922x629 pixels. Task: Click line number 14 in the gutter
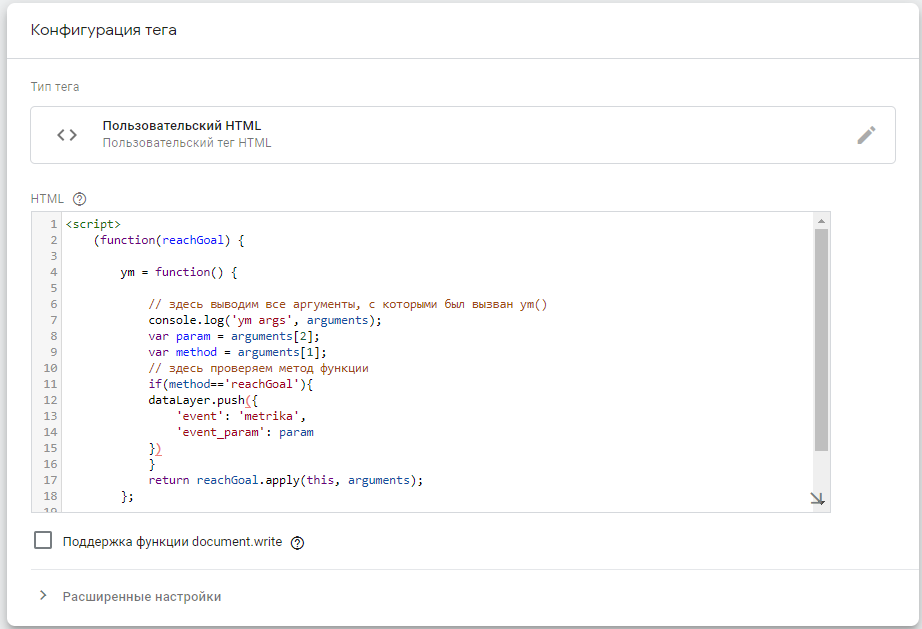tap(49, 432)
